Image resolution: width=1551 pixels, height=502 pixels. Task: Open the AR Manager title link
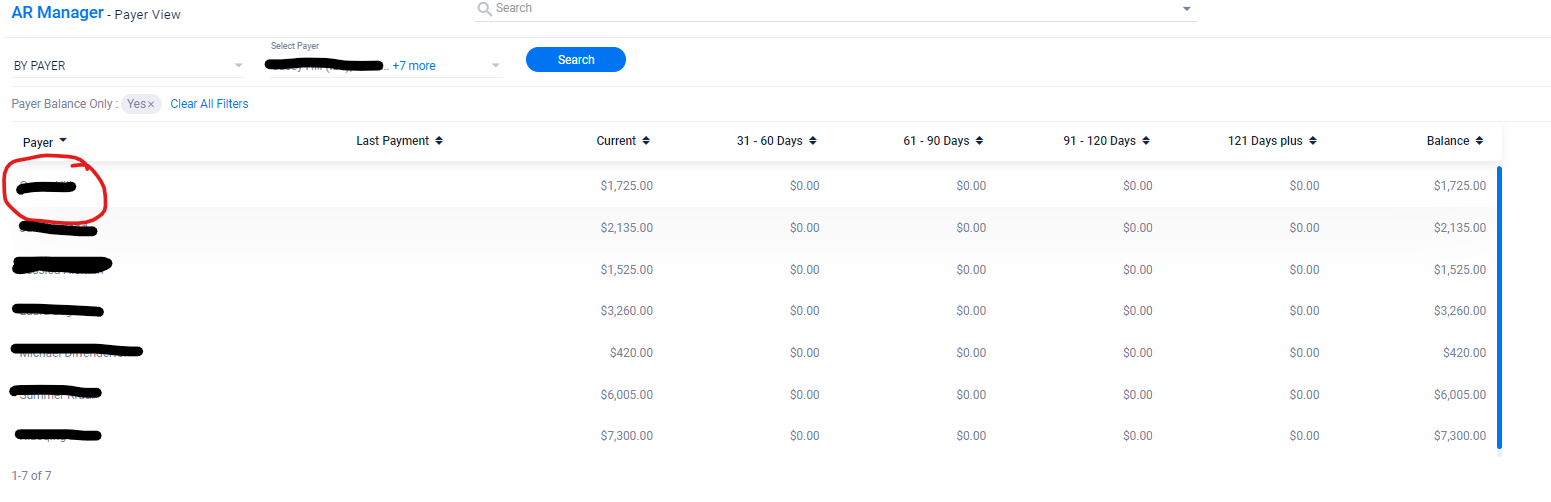click(57, 13)
